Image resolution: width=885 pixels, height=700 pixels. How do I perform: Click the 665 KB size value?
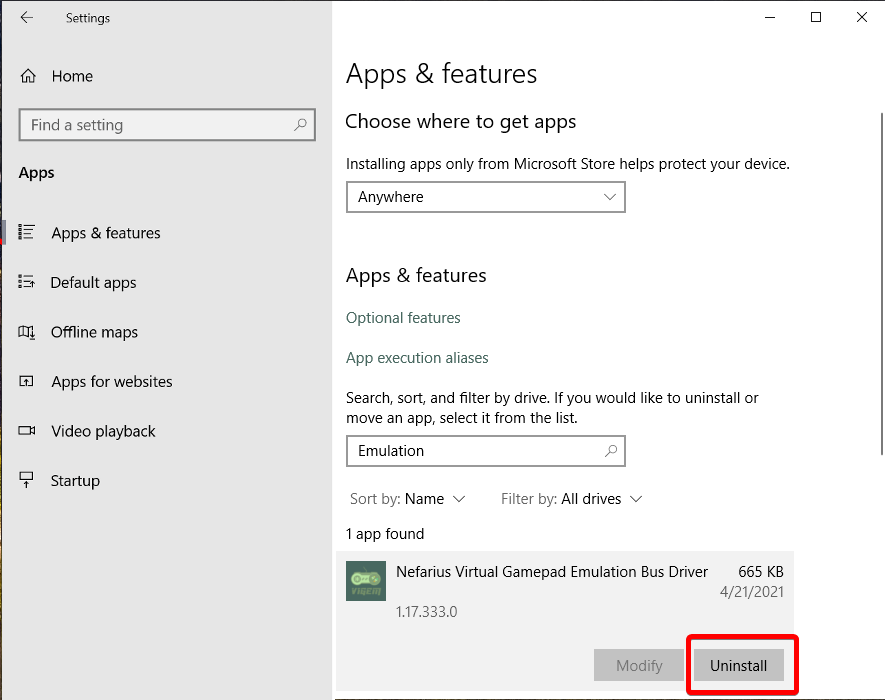pos(760,572)
